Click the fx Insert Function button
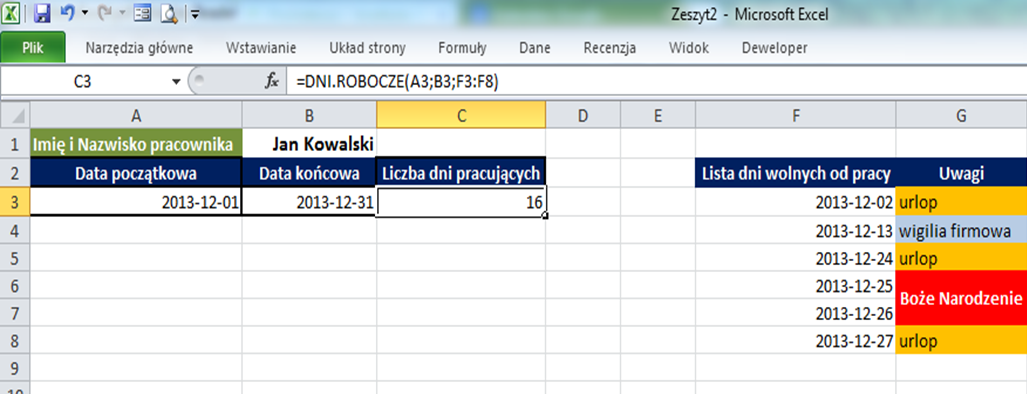The image size is (1027, 394). pyautogui.click(x=272, y=81)
